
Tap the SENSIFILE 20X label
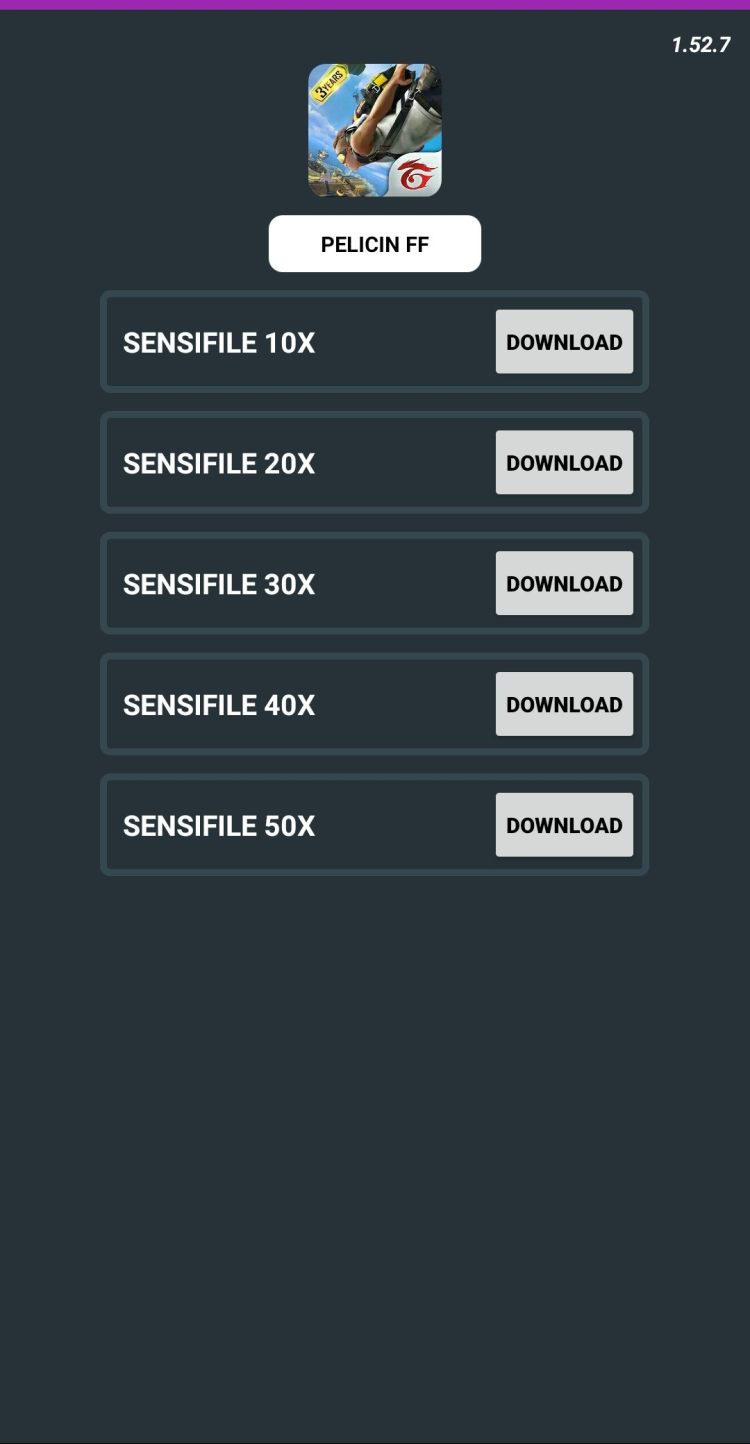[219, 464]
